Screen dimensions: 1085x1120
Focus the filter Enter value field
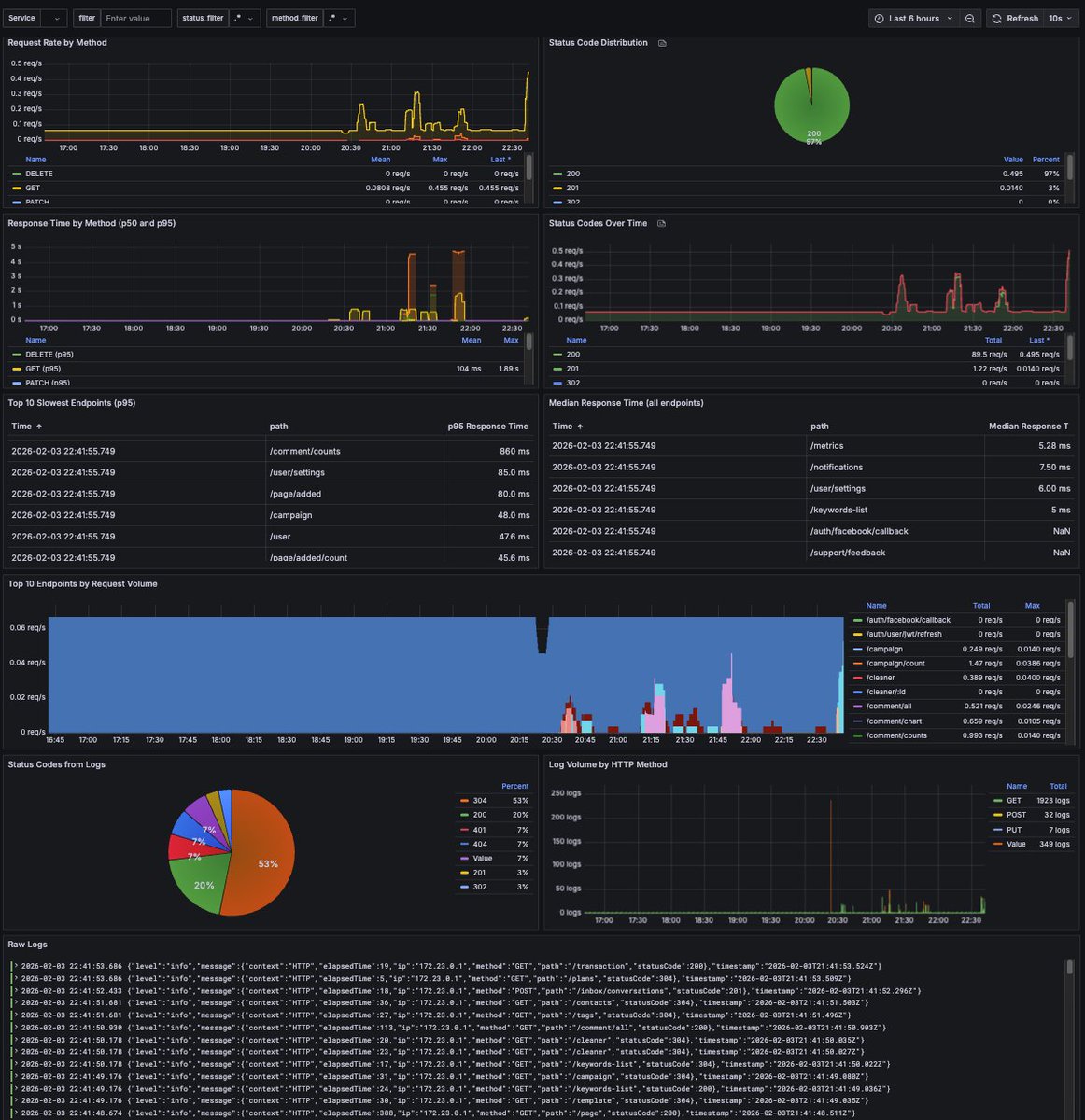[x=136, y=19]
